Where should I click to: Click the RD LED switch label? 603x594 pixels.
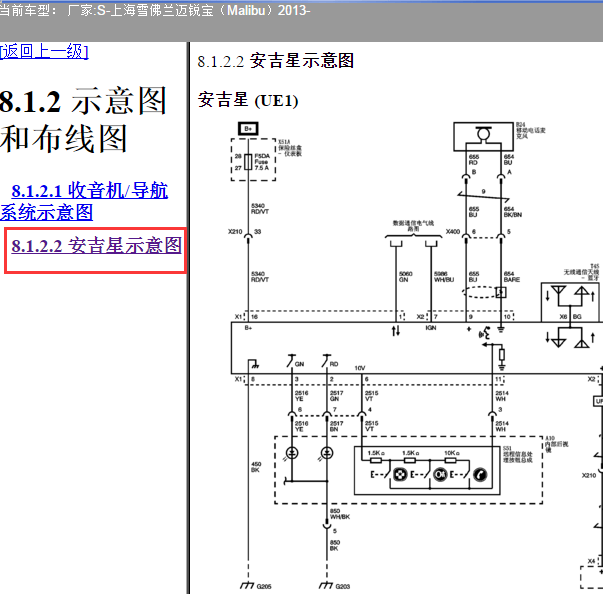tap(334, 364)
